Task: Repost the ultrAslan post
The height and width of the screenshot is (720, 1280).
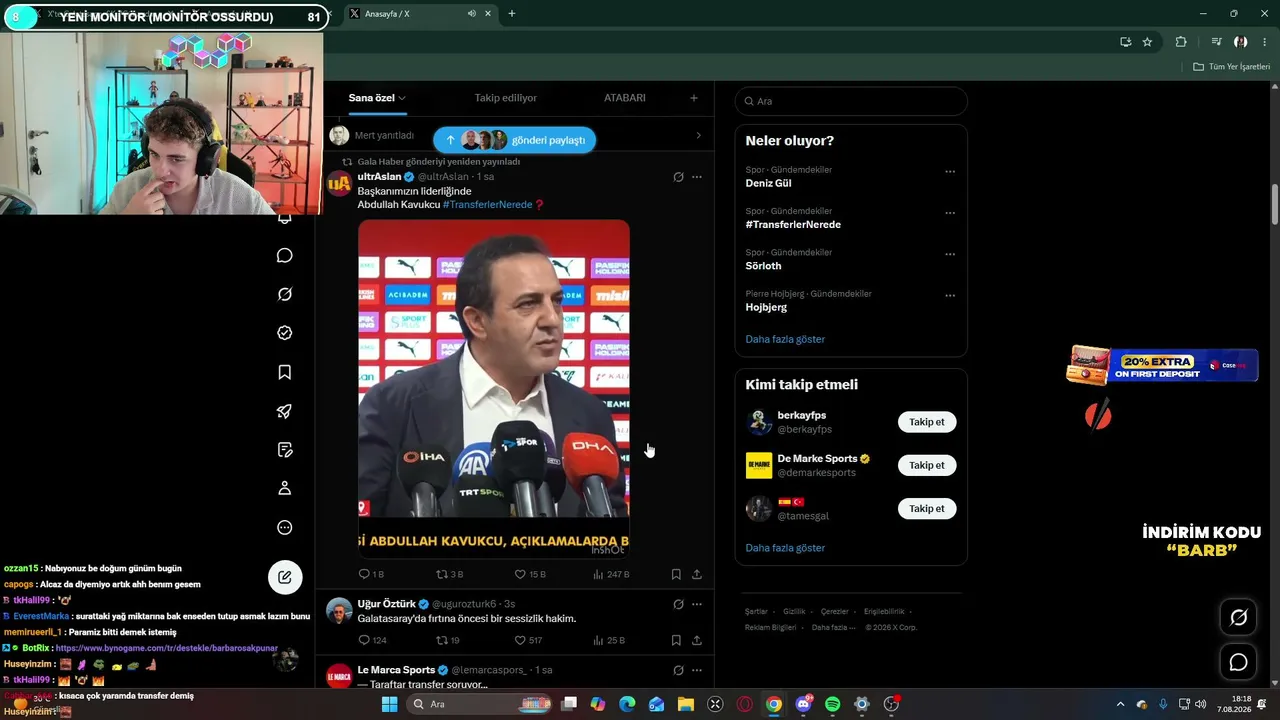Action: point(450,575)
